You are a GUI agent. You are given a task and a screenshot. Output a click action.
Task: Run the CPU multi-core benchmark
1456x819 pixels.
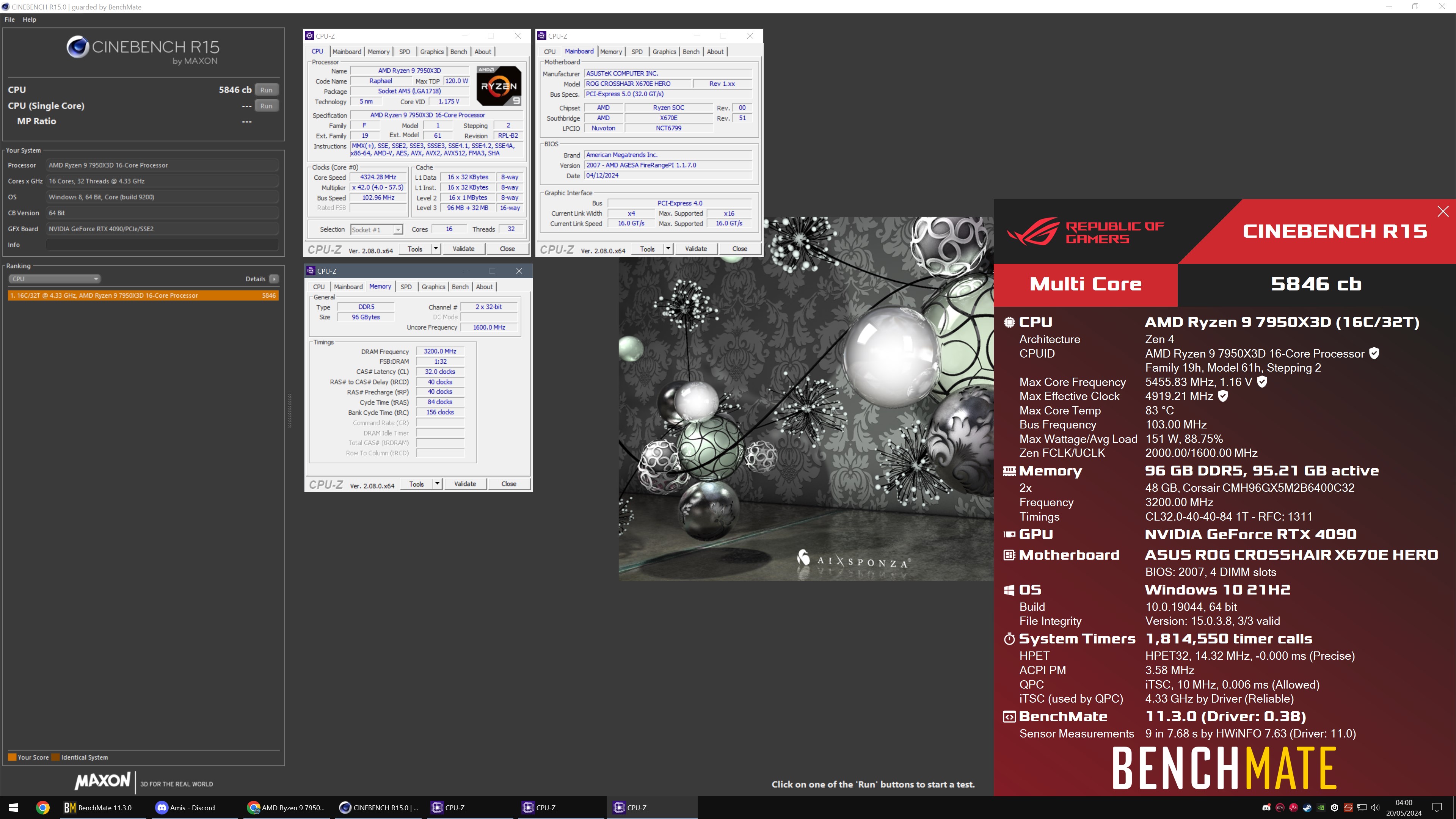266,90
